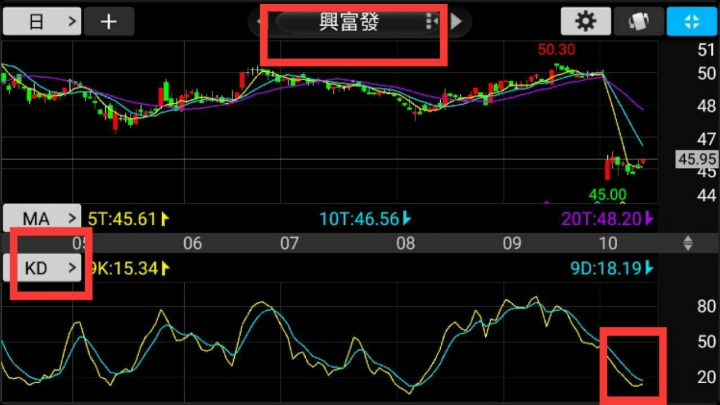Screen dimensions: 720x405
Task: Open the 日 period selector
Action: coord(42,22)
